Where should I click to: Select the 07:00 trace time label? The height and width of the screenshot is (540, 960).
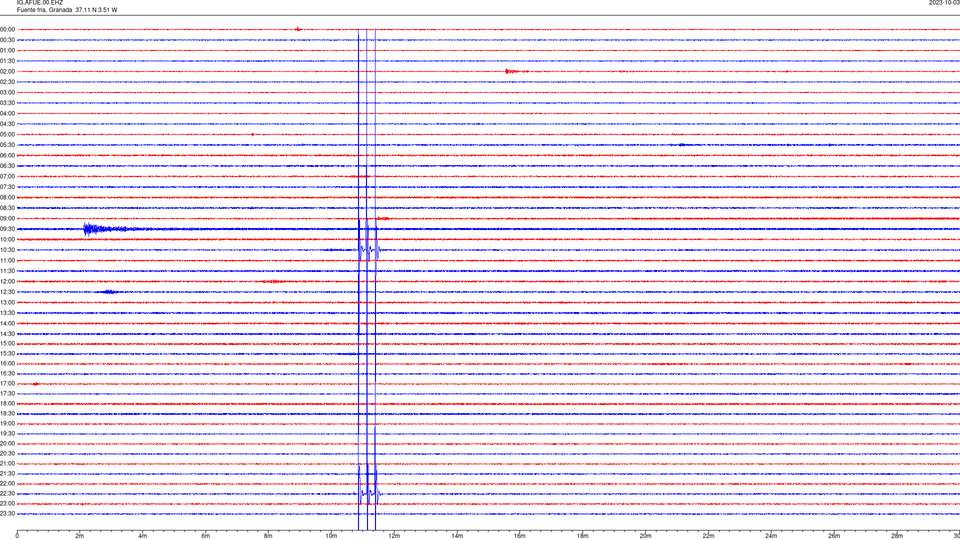(x=7, y=176)
